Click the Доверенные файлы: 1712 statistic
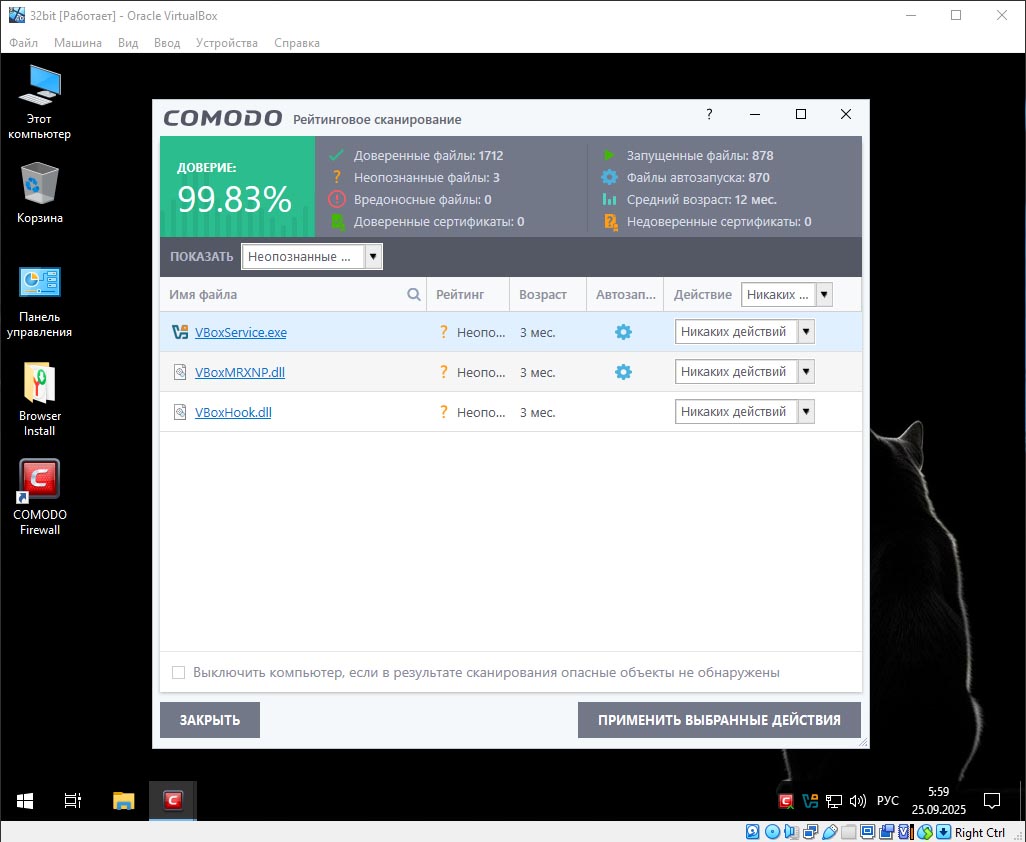This screenshot has height=842, width=1026. (x=429, y=156)
